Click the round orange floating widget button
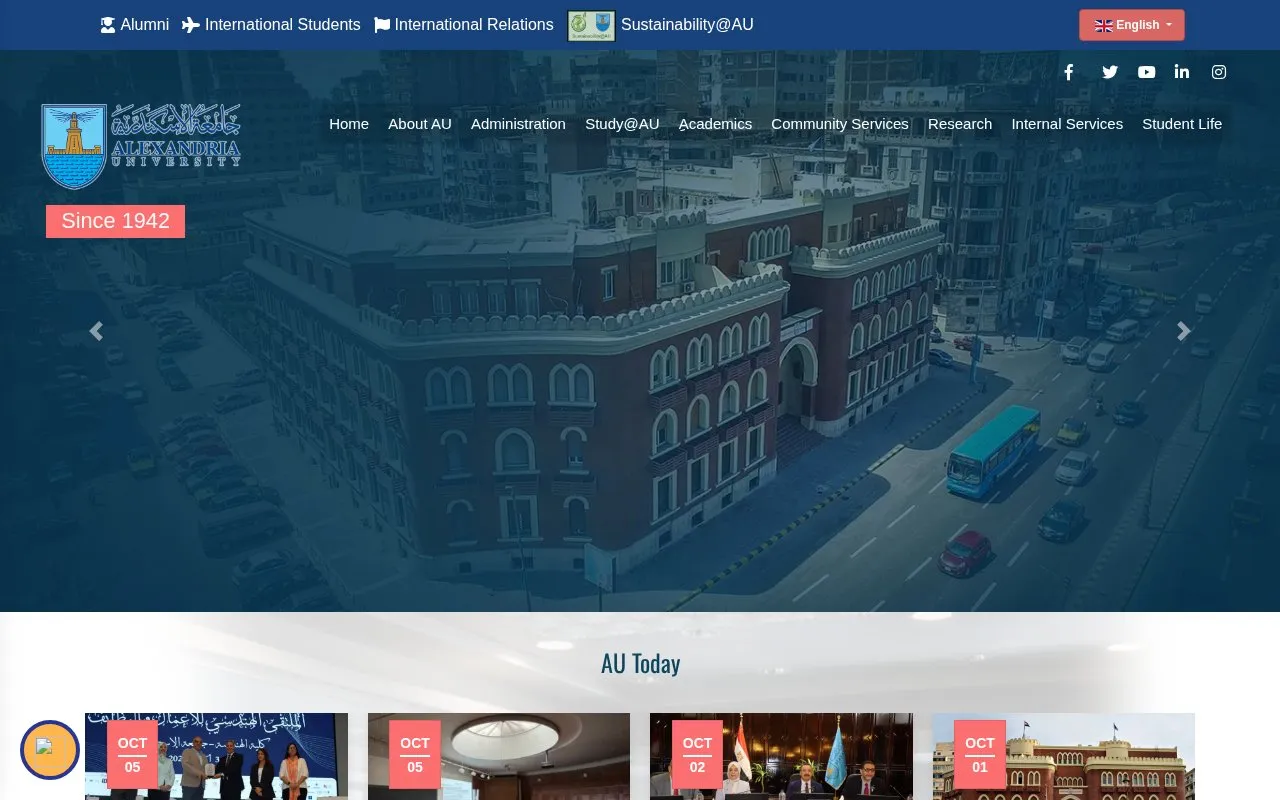Screen dimensions: 1280x800 (x=50, y=750)
